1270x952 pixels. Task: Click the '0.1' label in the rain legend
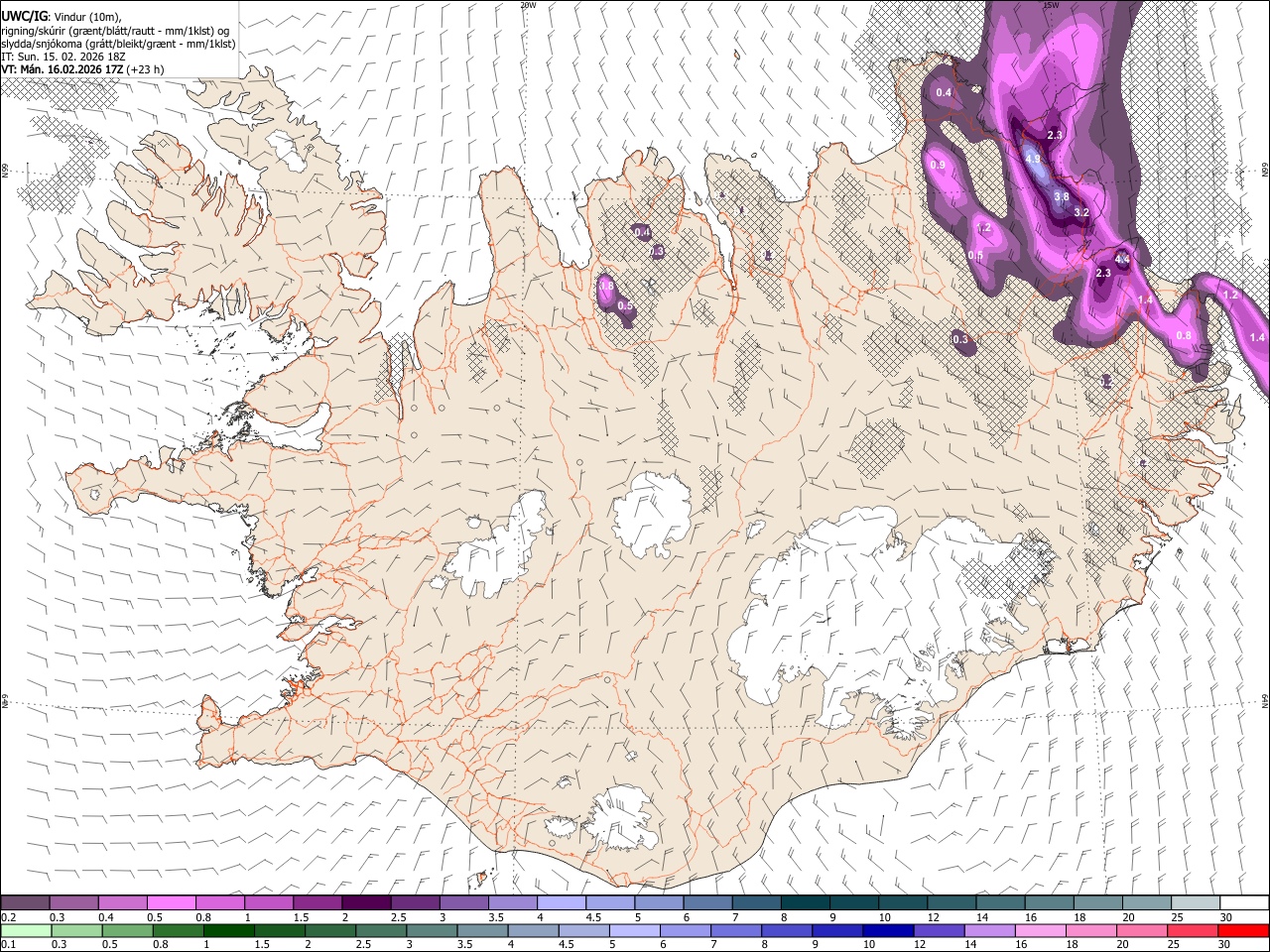pyautogui.click(x=8, y=945)
